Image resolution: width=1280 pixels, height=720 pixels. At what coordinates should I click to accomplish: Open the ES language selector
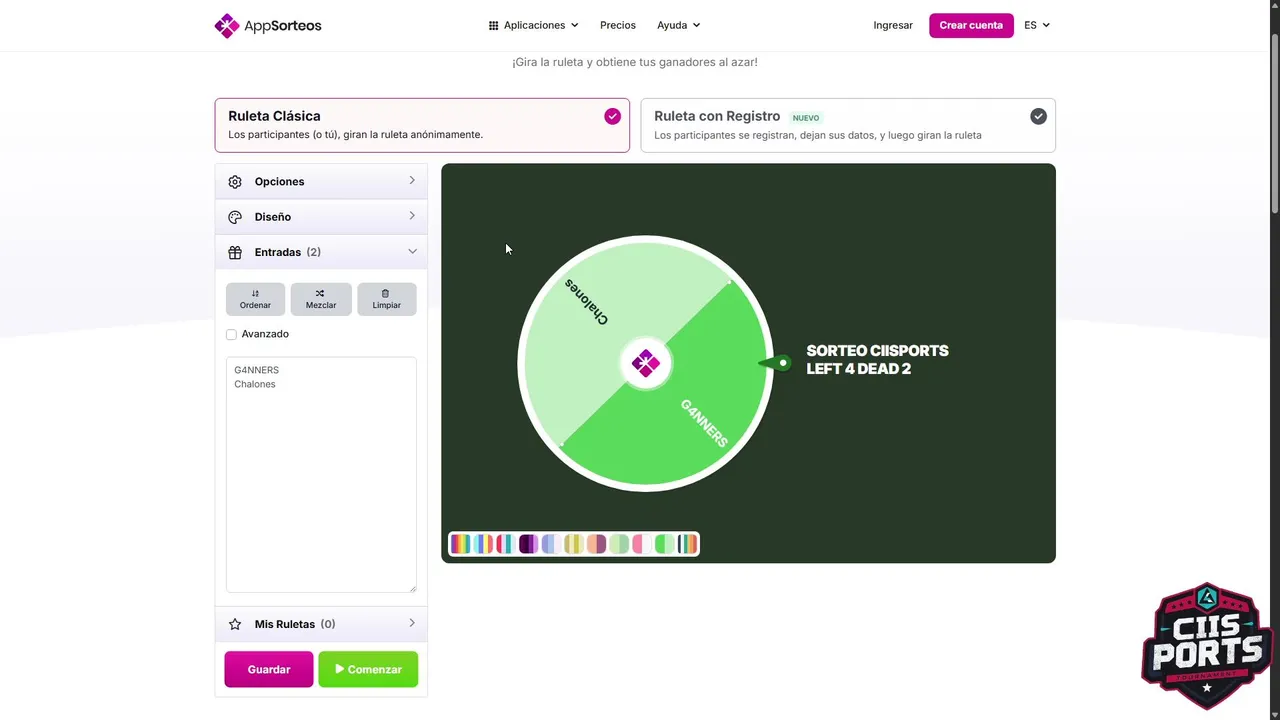(1037, 25)
